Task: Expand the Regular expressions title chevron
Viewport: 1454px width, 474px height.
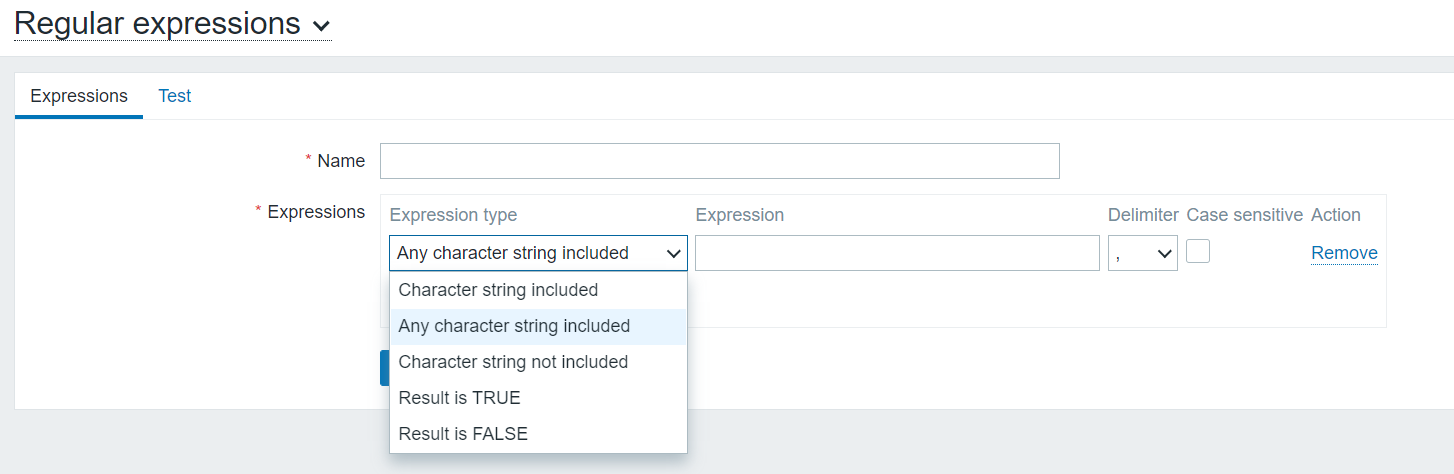Action: (321, 27)
